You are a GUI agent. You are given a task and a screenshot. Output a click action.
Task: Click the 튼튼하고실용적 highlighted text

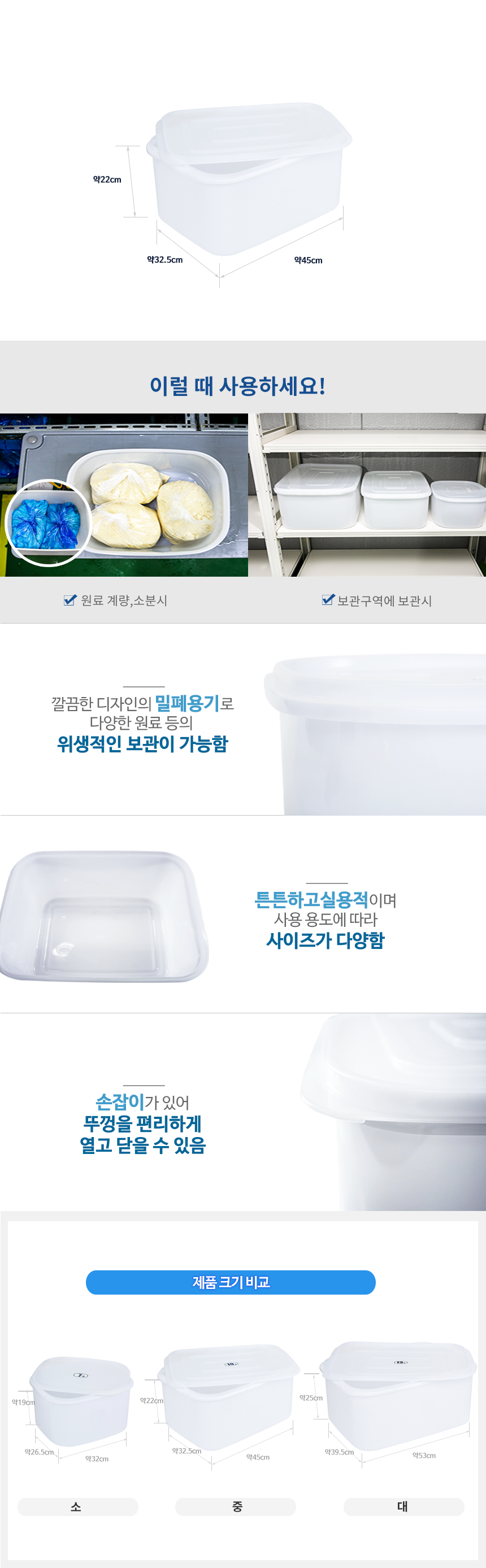click(311, 900)
